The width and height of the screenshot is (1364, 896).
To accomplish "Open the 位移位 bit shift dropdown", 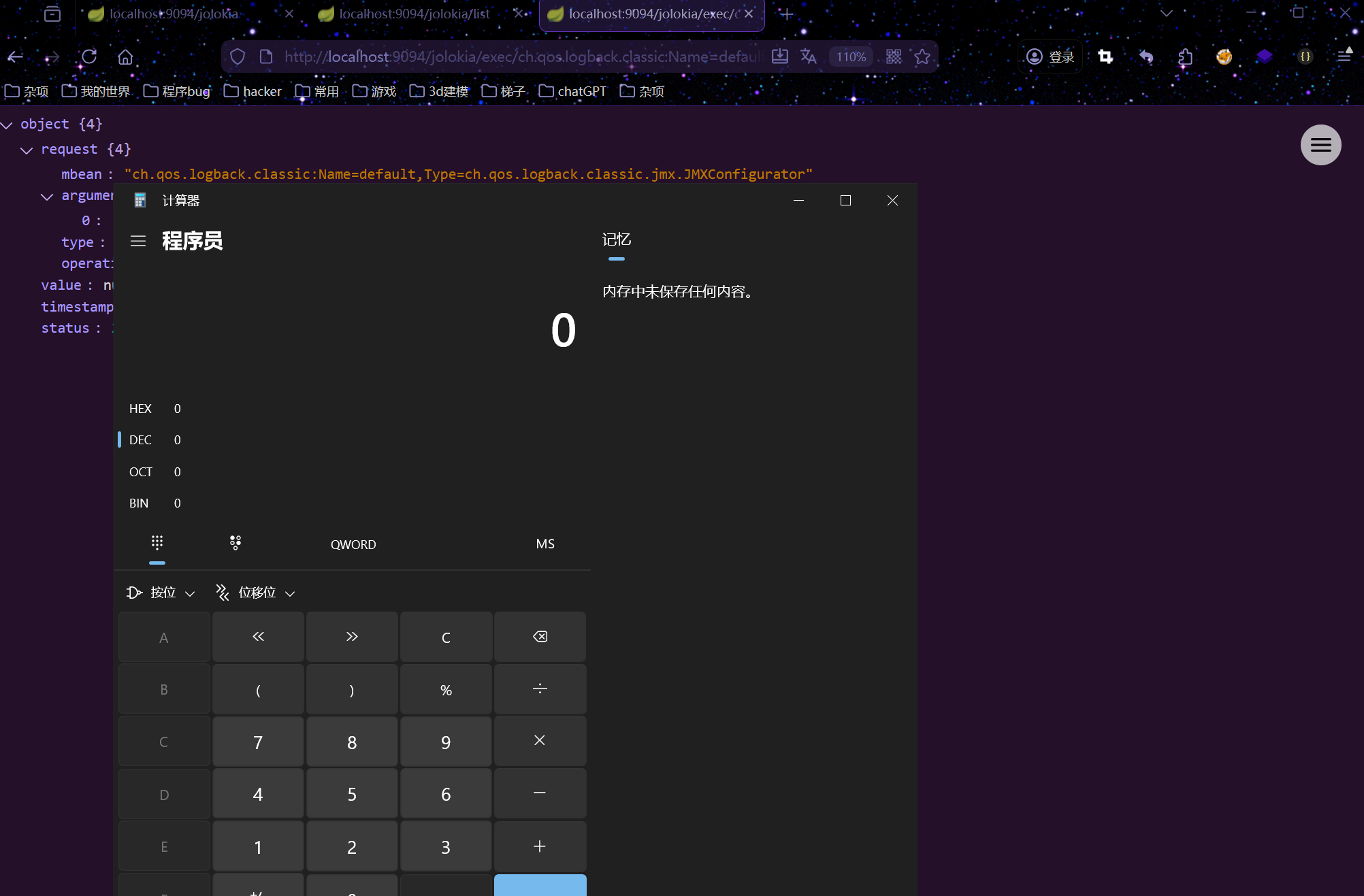I will click(x=256, y=593).
